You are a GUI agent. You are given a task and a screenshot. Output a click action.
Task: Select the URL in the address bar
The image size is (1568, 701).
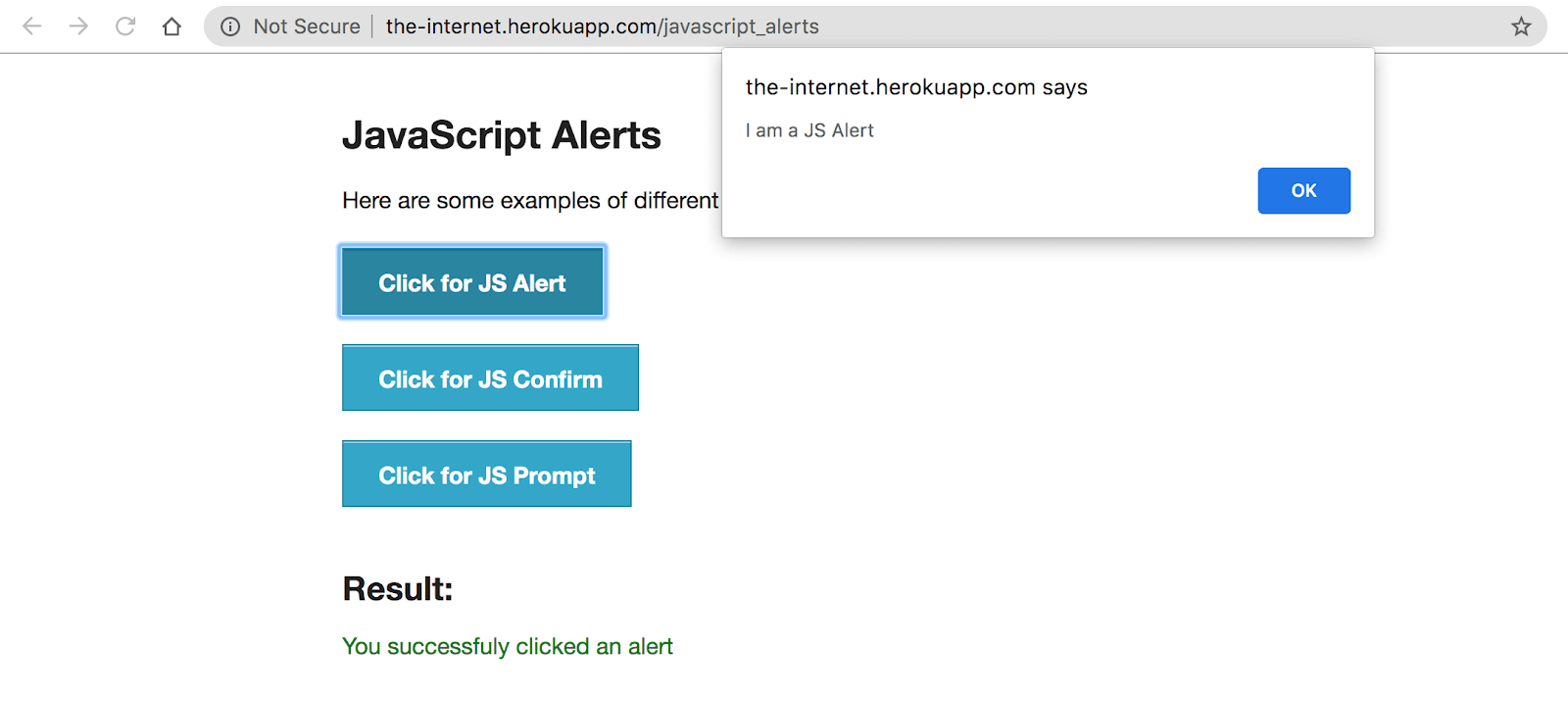tap(601, 26)
